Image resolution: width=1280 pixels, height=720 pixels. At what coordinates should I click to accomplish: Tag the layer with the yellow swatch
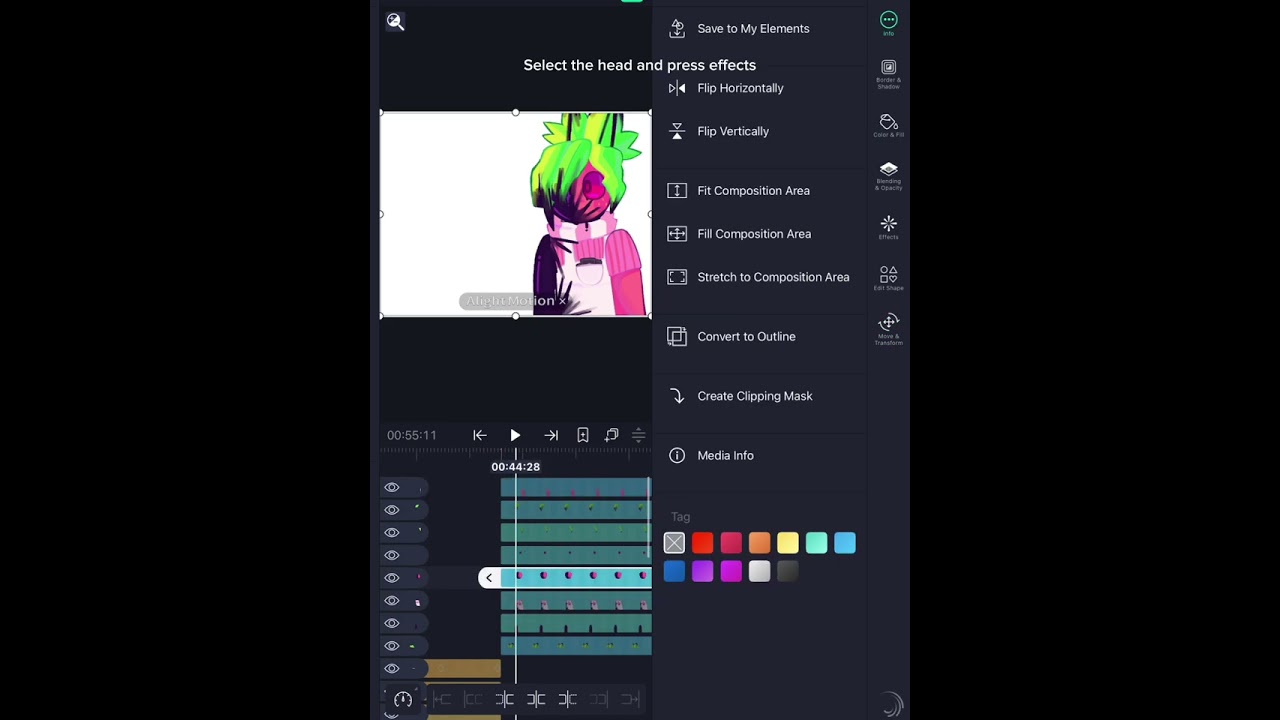788,543
